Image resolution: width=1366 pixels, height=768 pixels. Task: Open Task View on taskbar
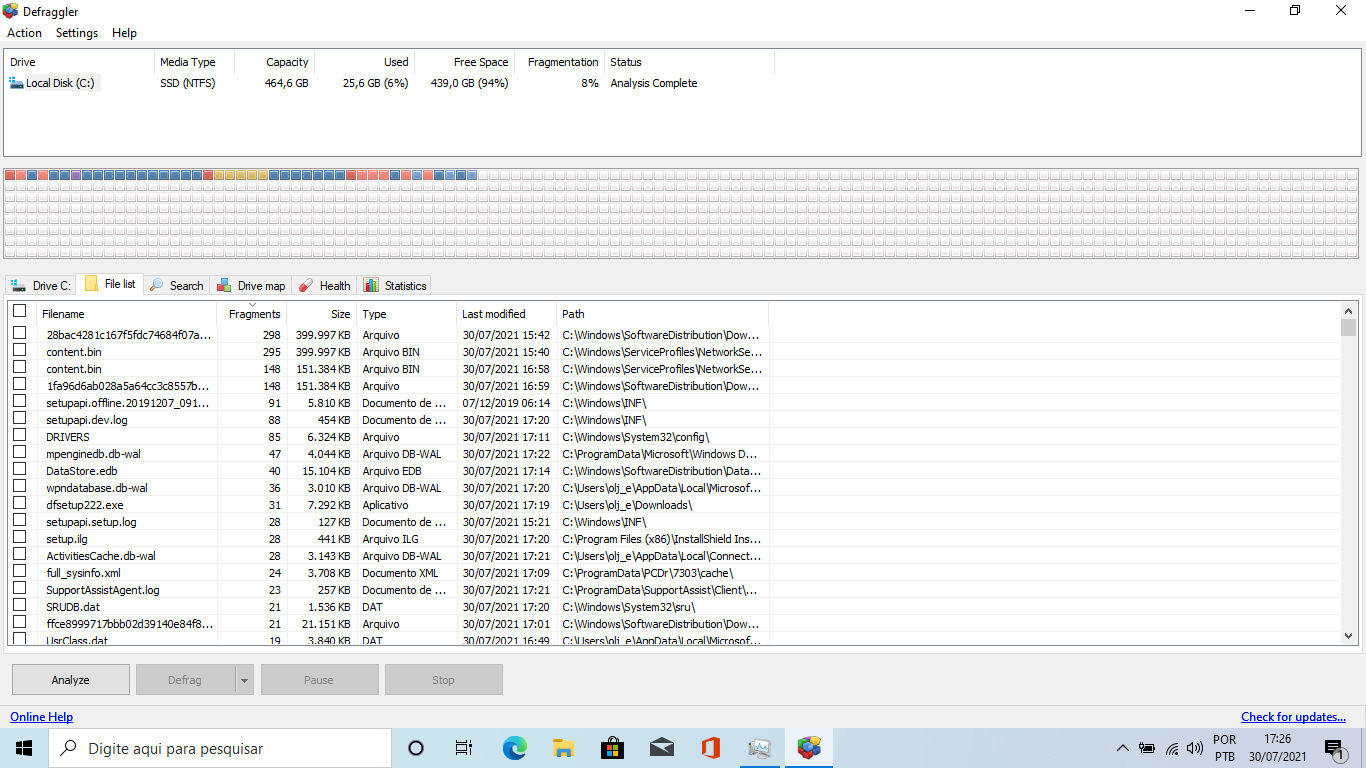[x=464, y=748]
